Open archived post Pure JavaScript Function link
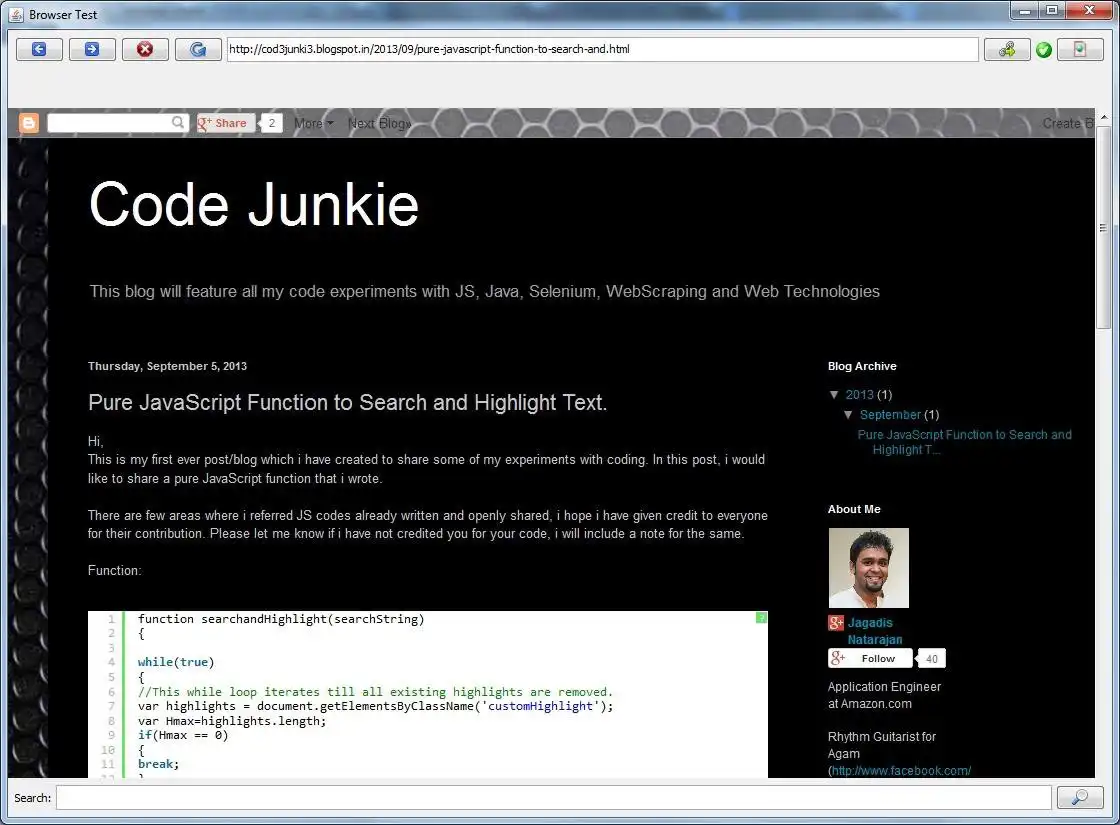 (x=964, y=442)
